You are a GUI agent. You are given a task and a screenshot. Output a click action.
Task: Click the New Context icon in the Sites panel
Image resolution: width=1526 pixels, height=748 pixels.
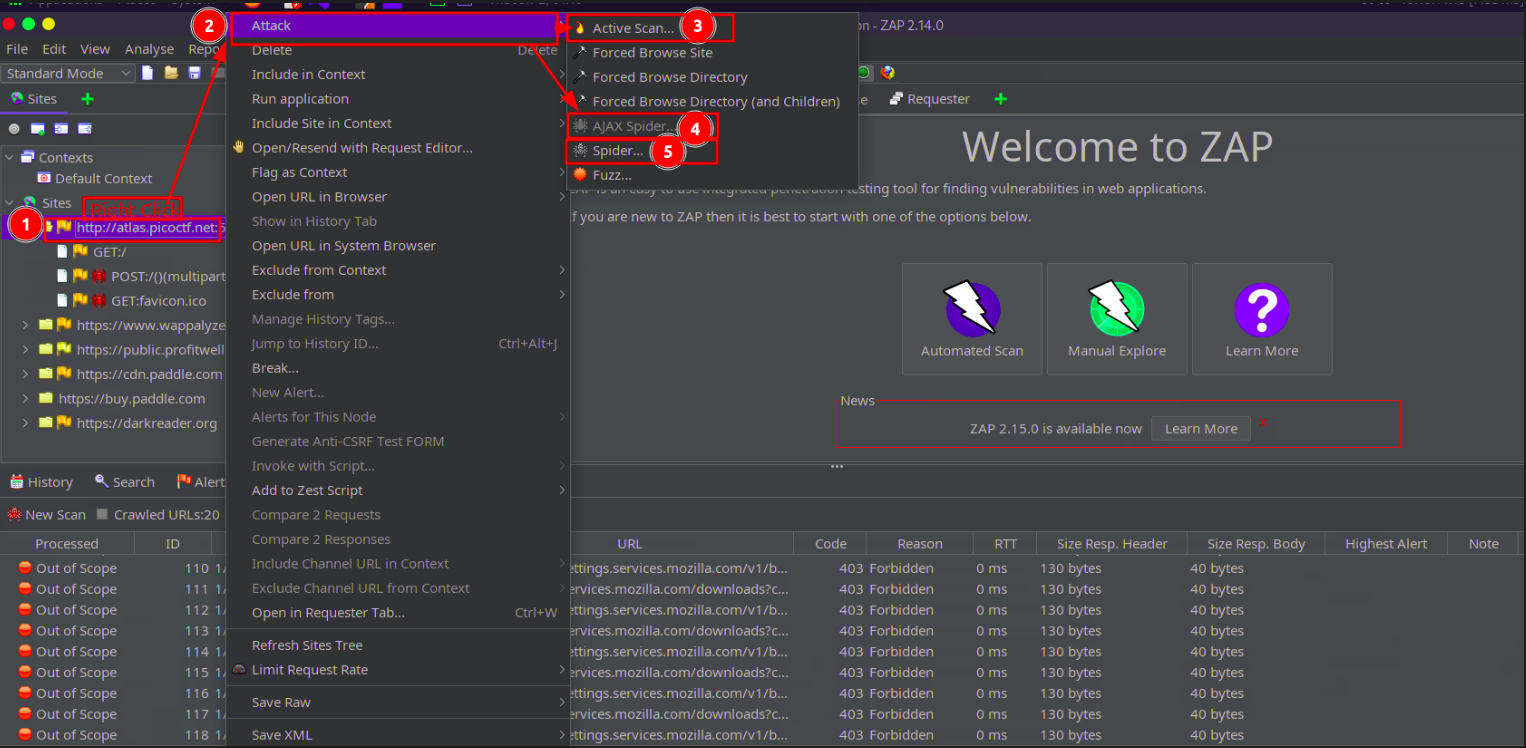[37, 129]
